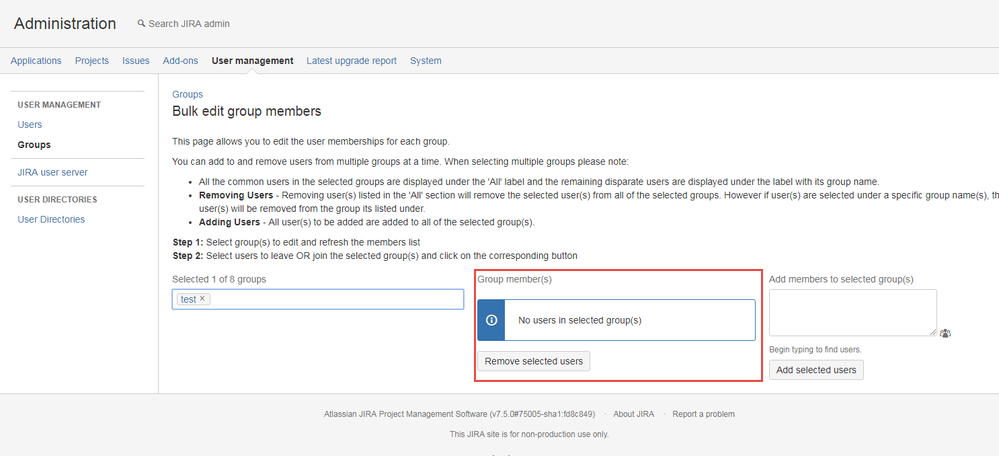Screen dimensions: 999x456
Task: Open JIRA user server link
Action: tap(53, 172)
